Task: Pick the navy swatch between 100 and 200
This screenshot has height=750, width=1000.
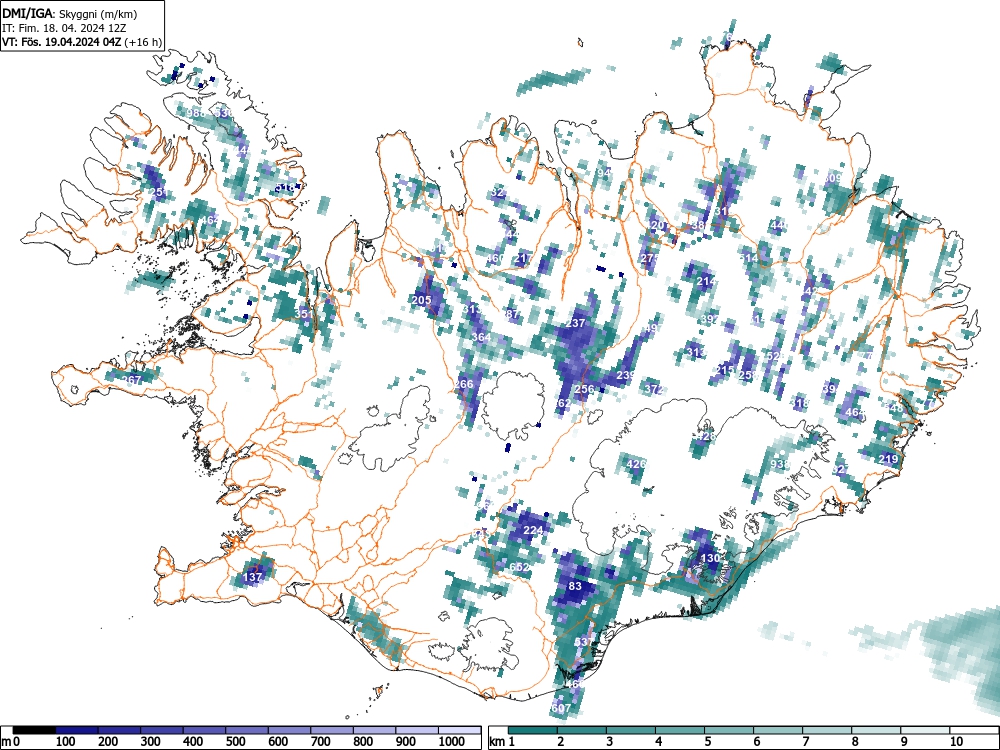Action: (x=77, y=730)
